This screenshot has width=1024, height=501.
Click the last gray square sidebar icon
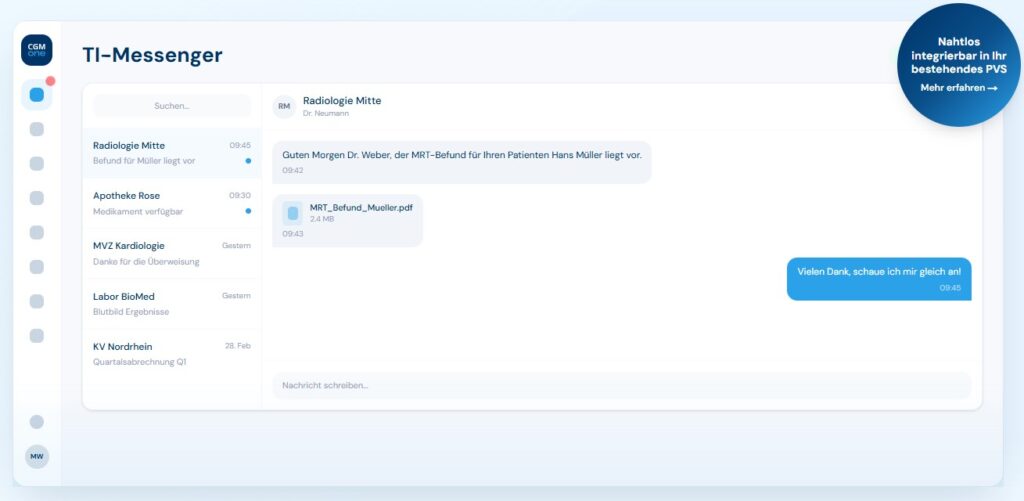(37, 336)
